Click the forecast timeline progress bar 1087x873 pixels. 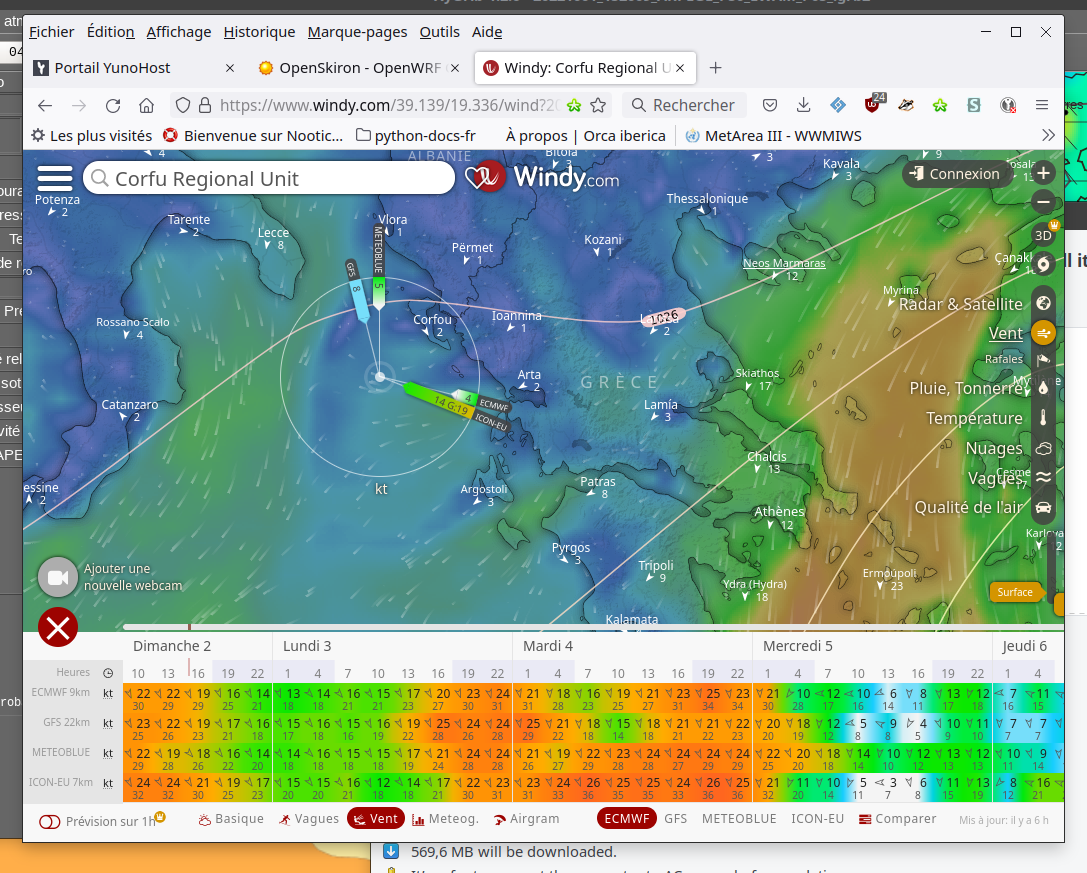[593, 627]
